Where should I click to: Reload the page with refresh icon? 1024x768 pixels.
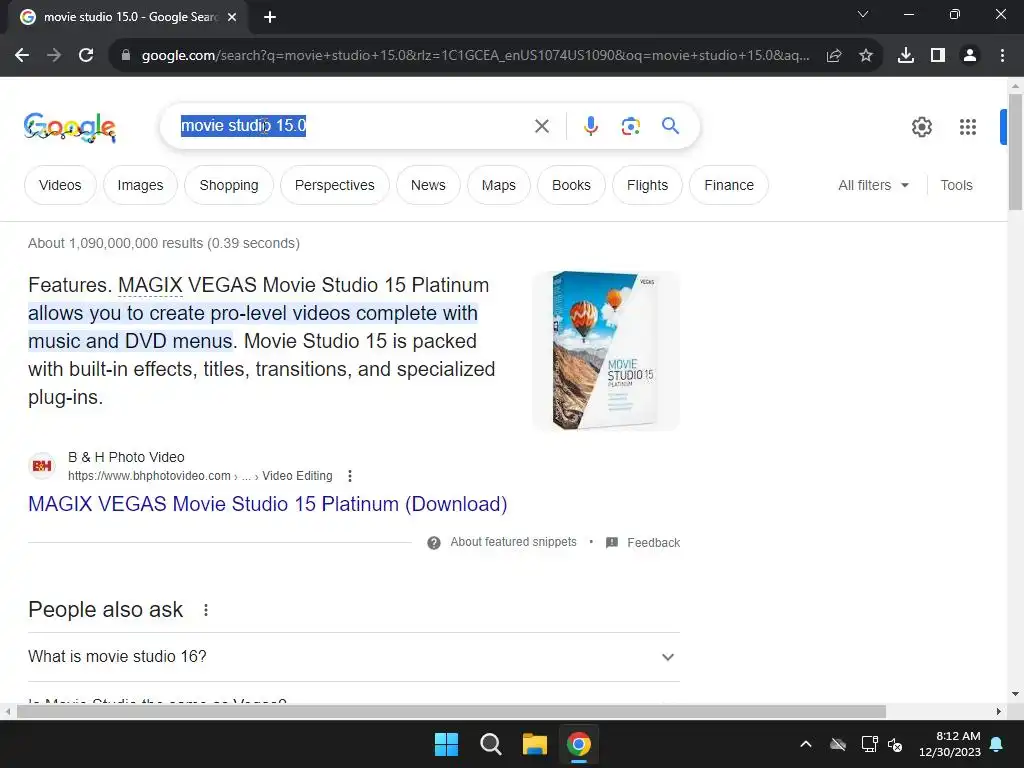(86, 56)
